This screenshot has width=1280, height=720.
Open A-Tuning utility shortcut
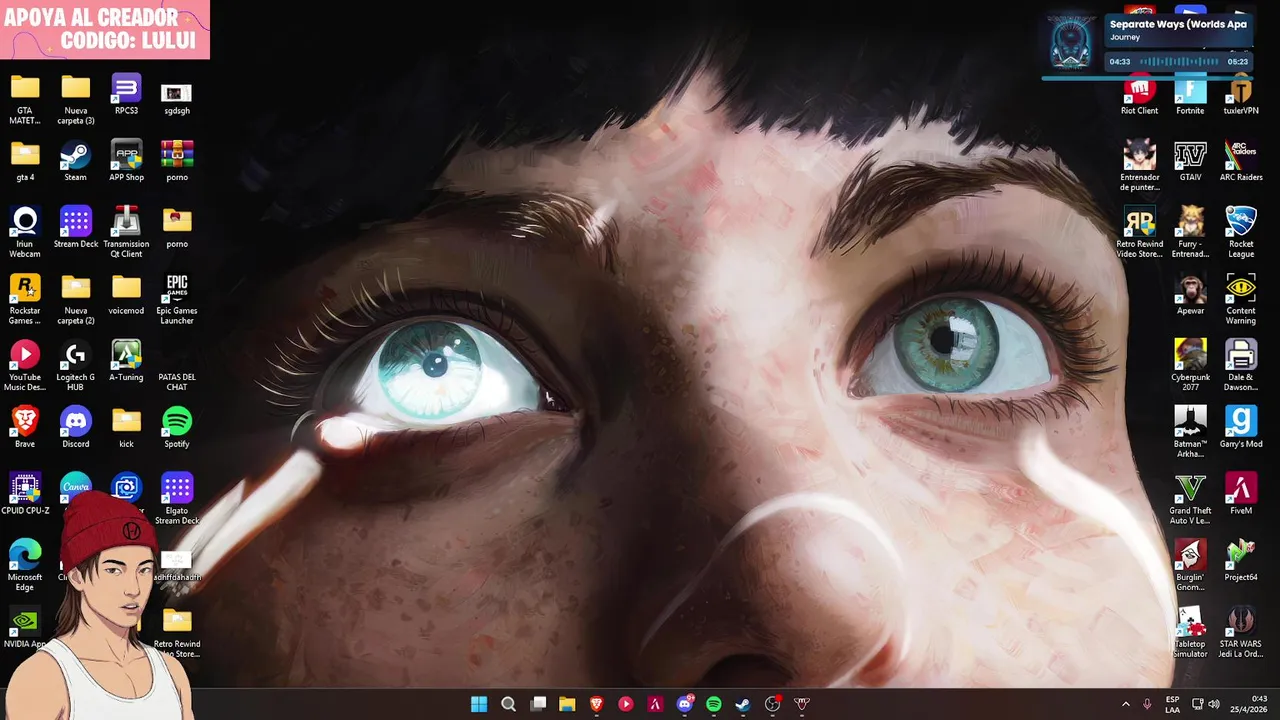(126, 362)
